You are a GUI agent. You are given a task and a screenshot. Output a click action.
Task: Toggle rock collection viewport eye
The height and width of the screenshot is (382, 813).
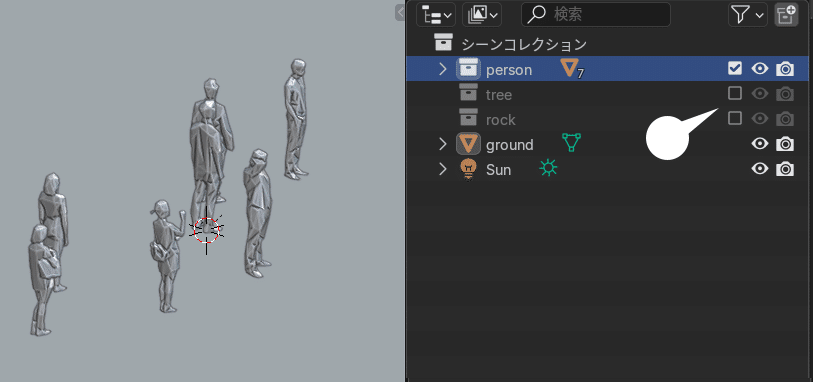point(760,118)
